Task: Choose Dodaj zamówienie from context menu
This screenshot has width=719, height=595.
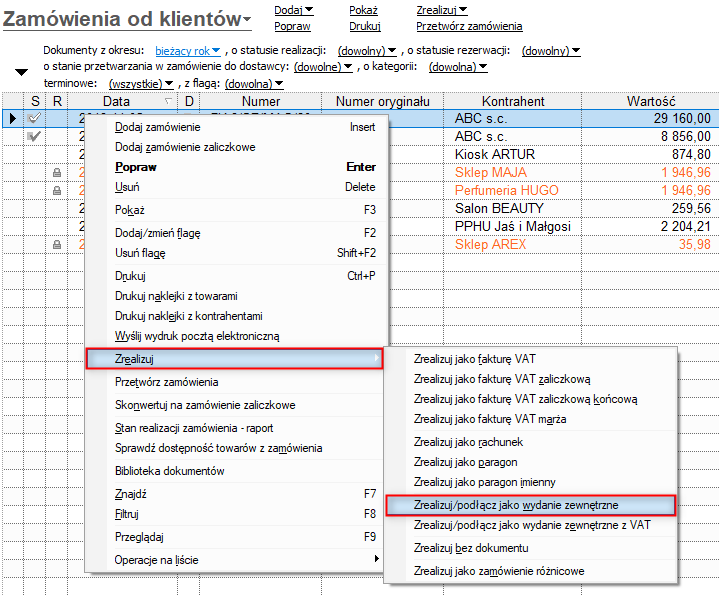Action: pos(235,127)
